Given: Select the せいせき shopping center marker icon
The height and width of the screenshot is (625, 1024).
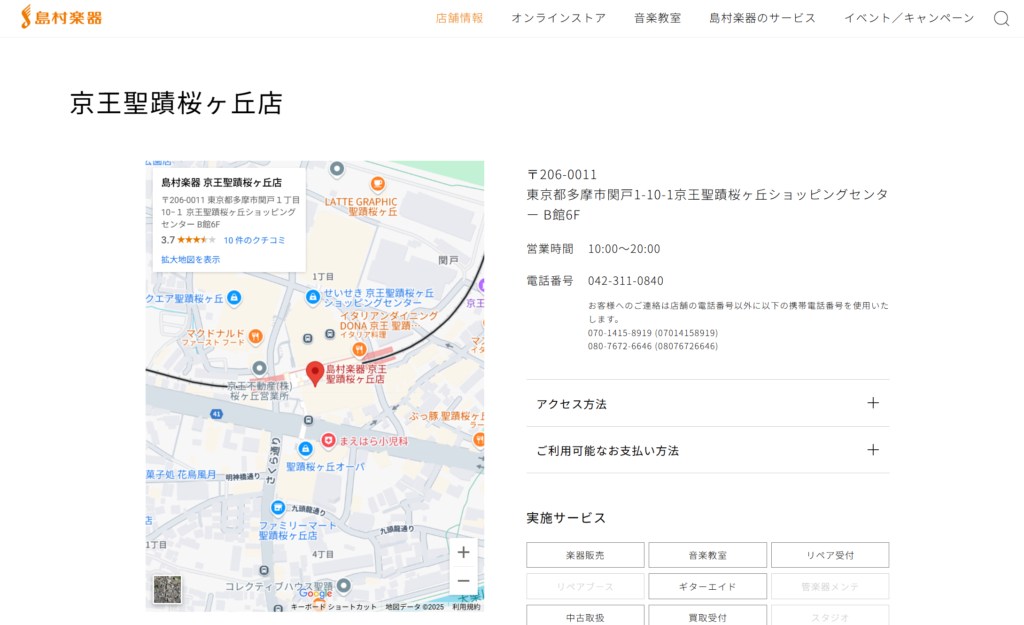Looking at the screenshot, I should pos(313,297).
